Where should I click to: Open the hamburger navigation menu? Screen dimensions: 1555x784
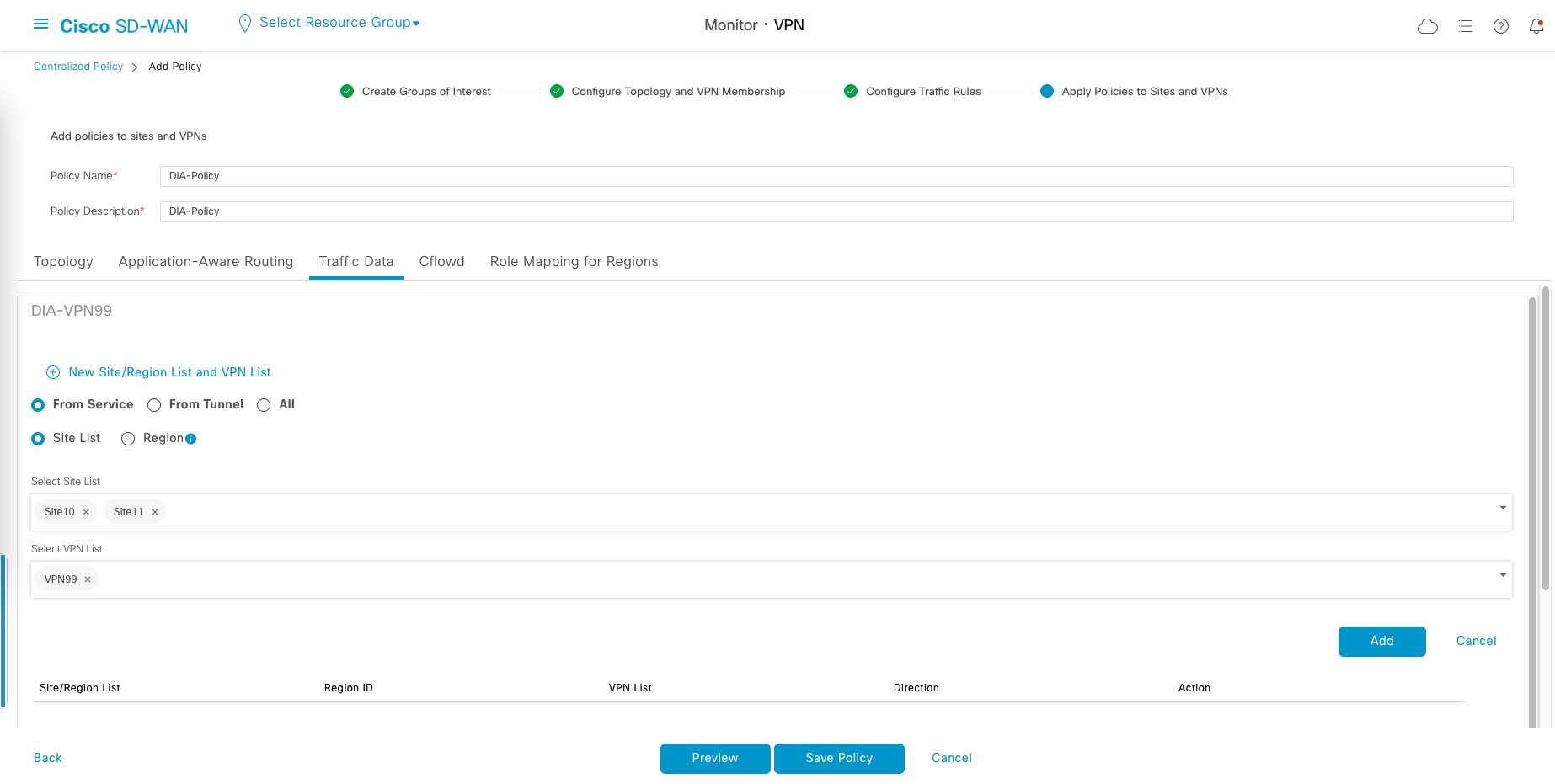[x=40, y=24]
